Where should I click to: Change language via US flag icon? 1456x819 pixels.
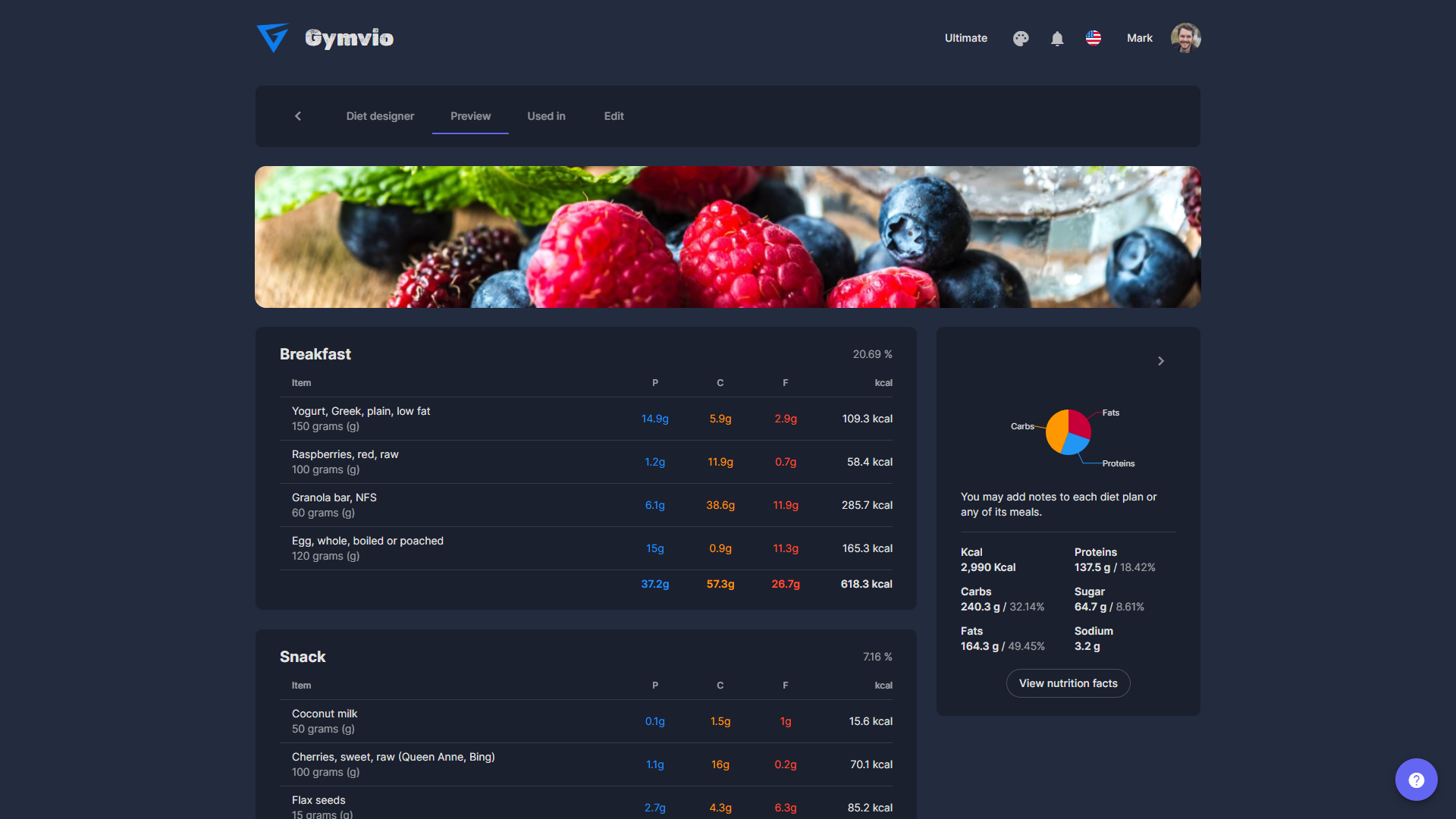[x=1093, y=38]
